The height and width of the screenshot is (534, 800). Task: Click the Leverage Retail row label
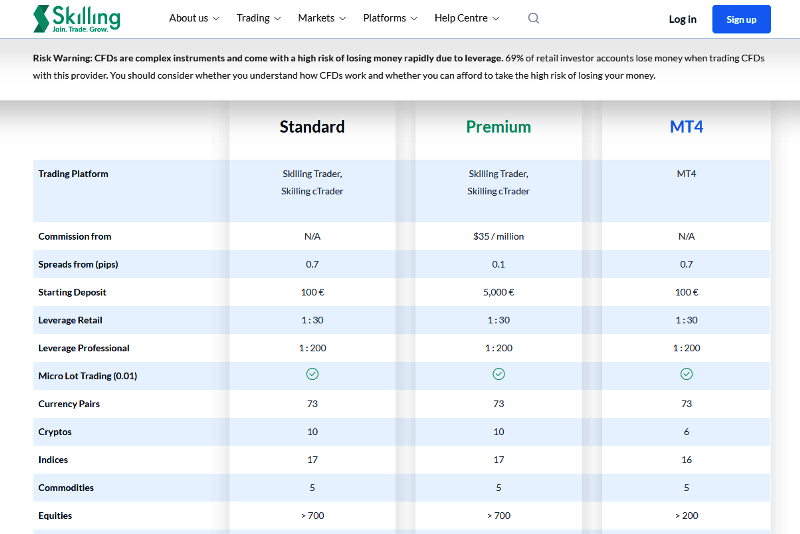coord(70,320)
